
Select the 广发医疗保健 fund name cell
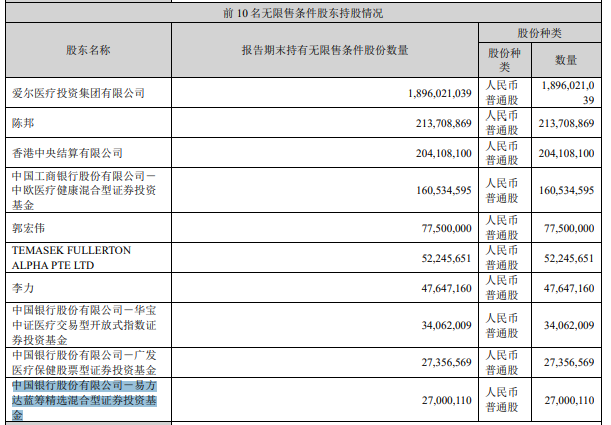85,361
